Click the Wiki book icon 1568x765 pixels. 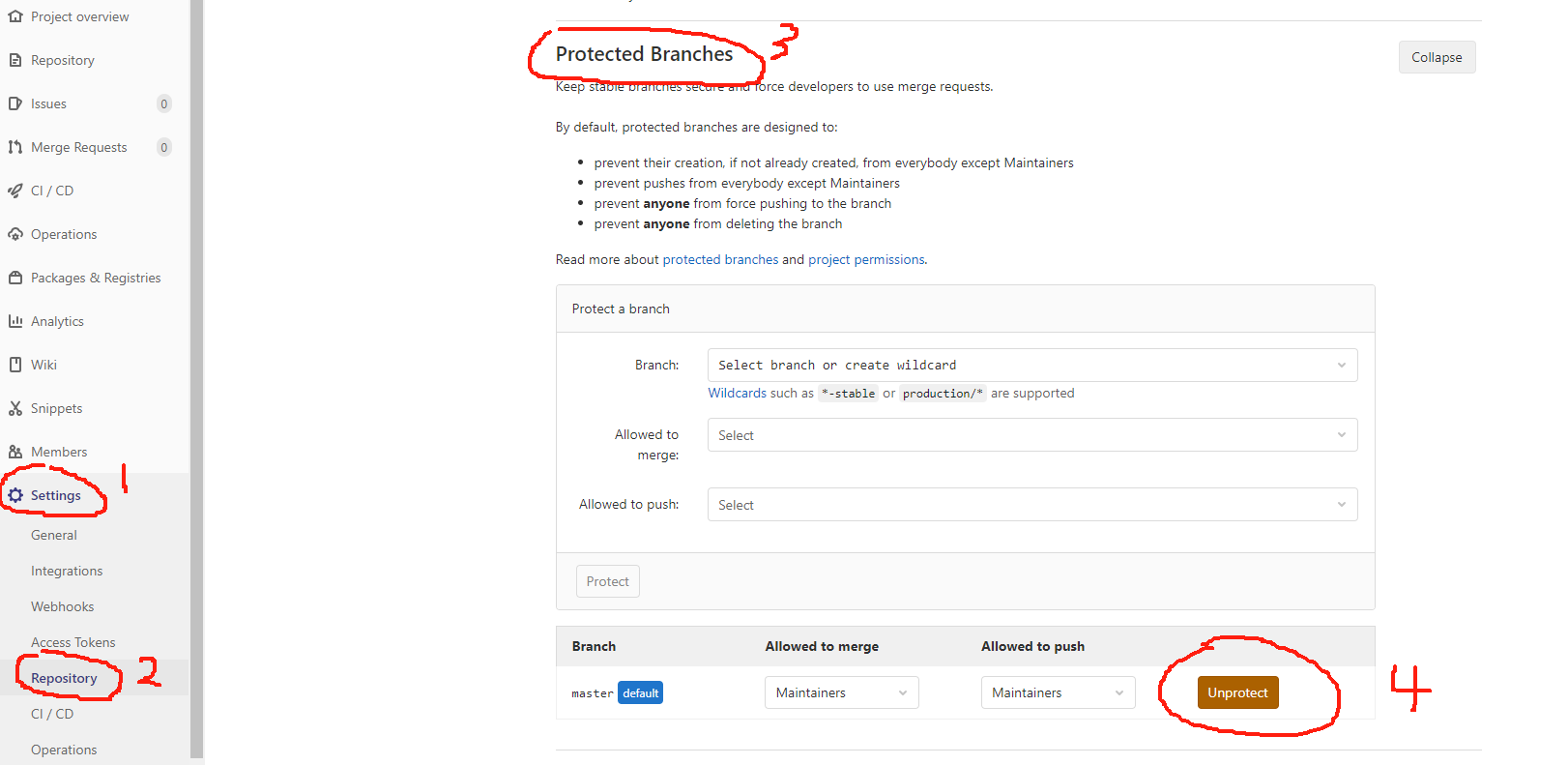coord(15,364)
